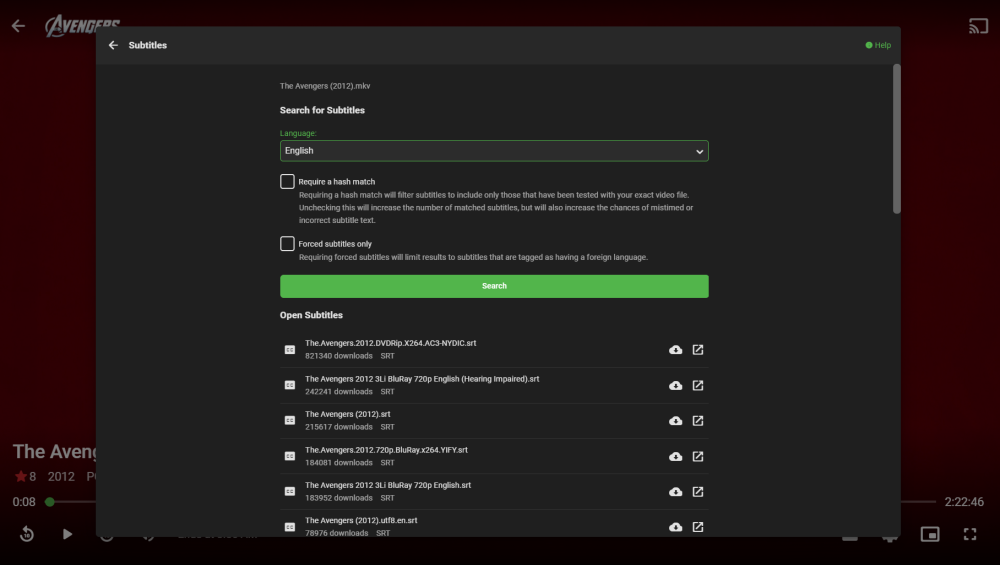Screen dimensions: 1000x565
Task: Check Forced subtitles only option
Action: (287, 244)
